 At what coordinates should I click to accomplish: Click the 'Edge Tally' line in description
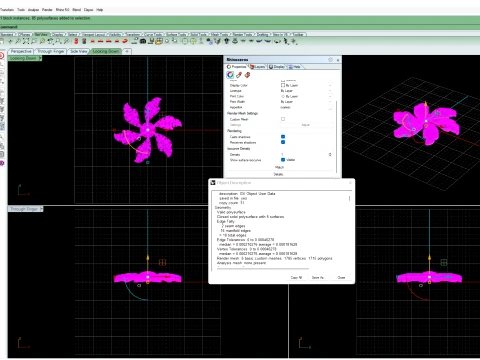tap(226, 221)
